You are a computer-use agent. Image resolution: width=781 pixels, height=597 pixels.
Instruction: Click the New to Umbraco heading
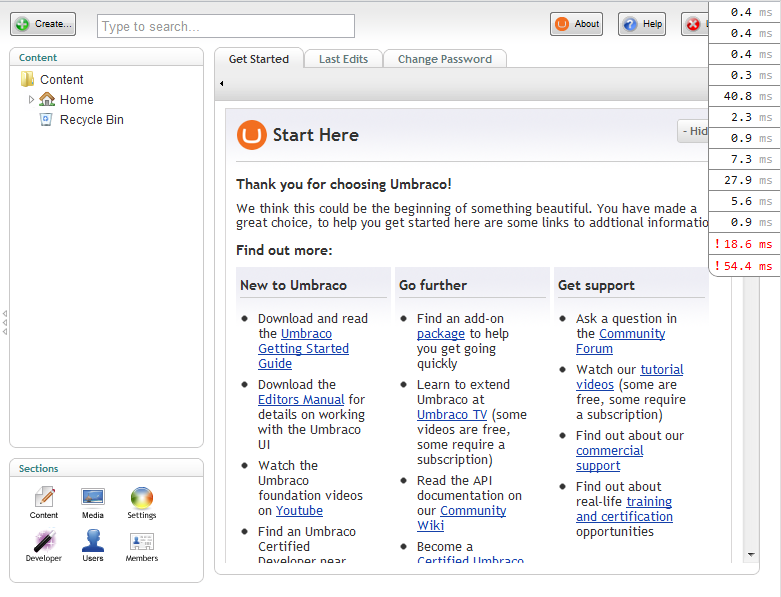[293, 285]
